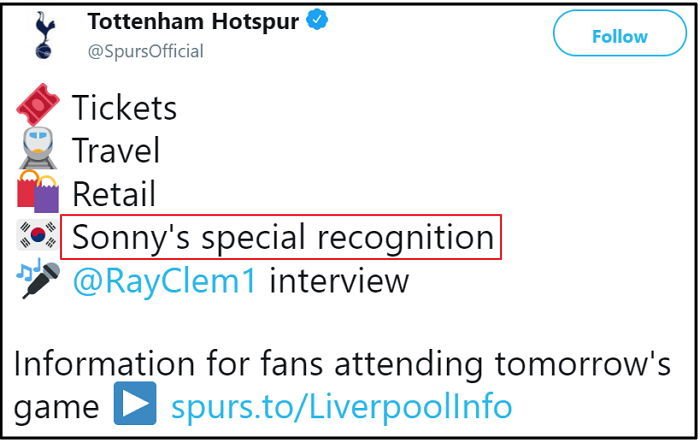This screenshot has width=700, height=443.
Task: Click the word interview
Action: pos(339,280)
